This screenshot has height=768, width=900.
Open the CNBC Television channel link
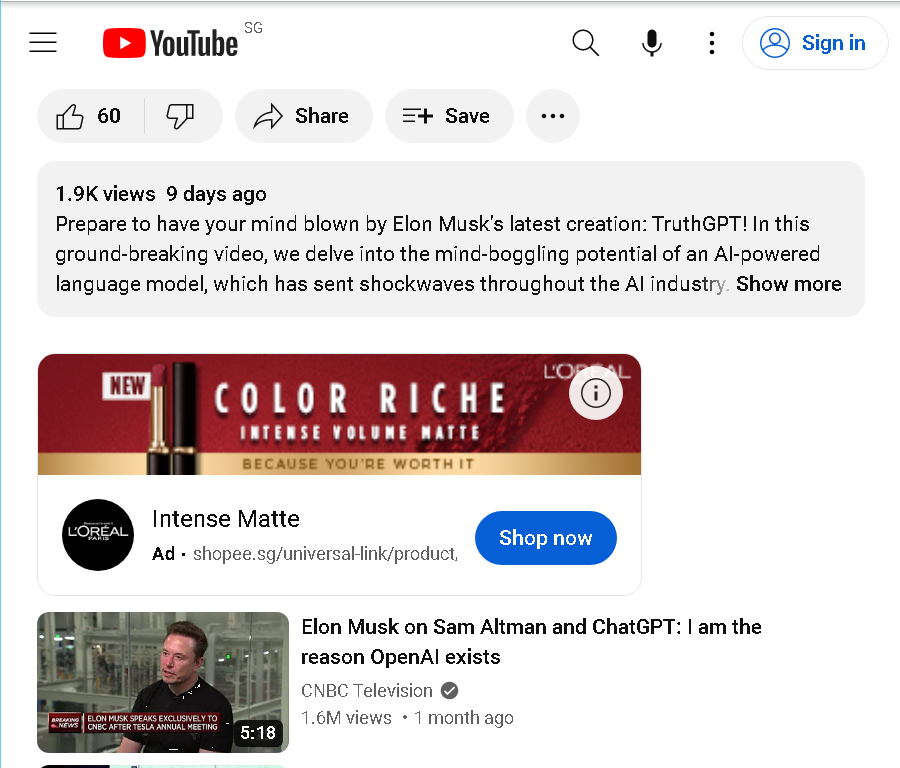coord(367,691)
